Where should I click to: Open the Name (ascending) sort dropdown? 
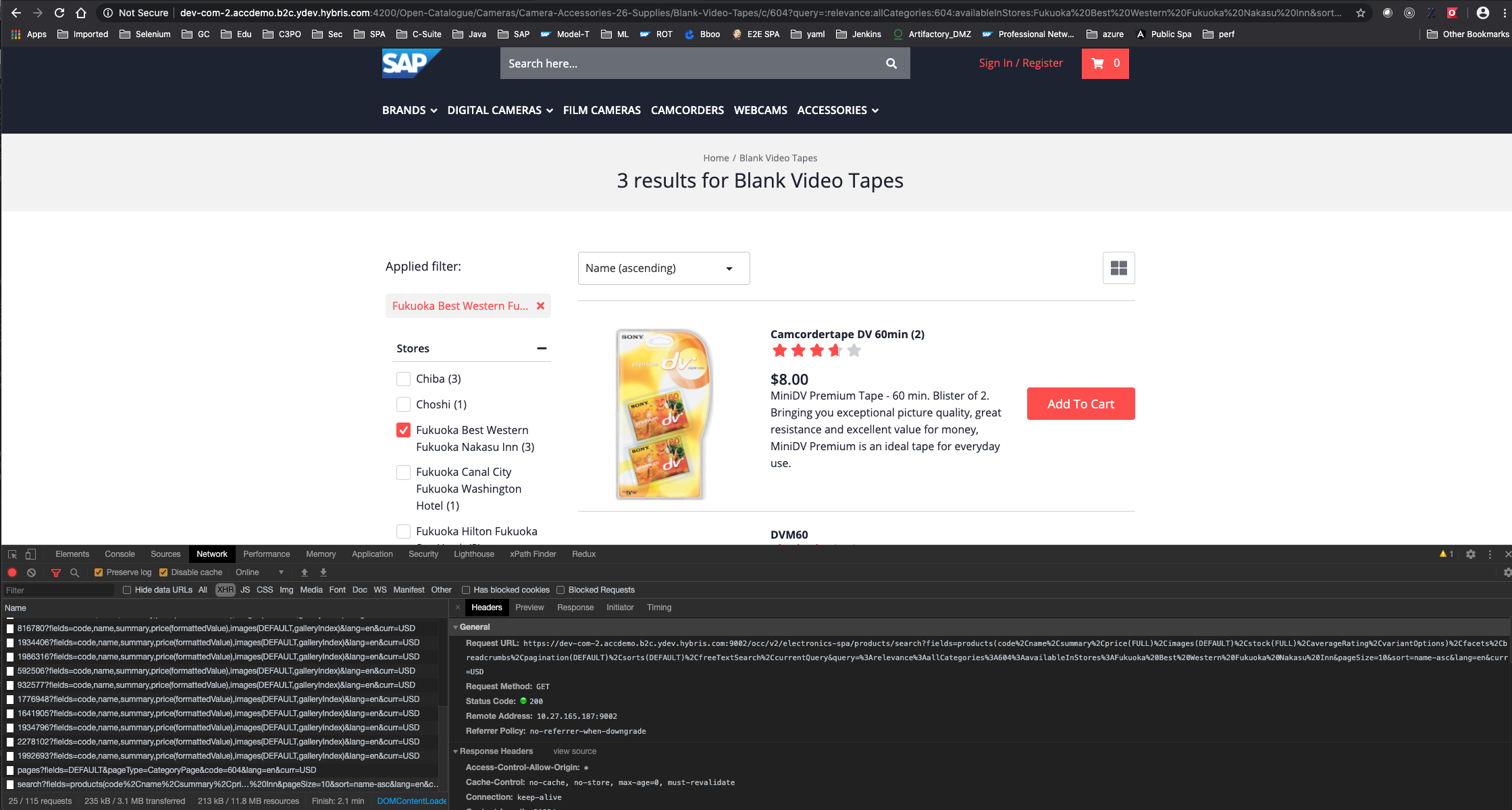coord(663,268)
